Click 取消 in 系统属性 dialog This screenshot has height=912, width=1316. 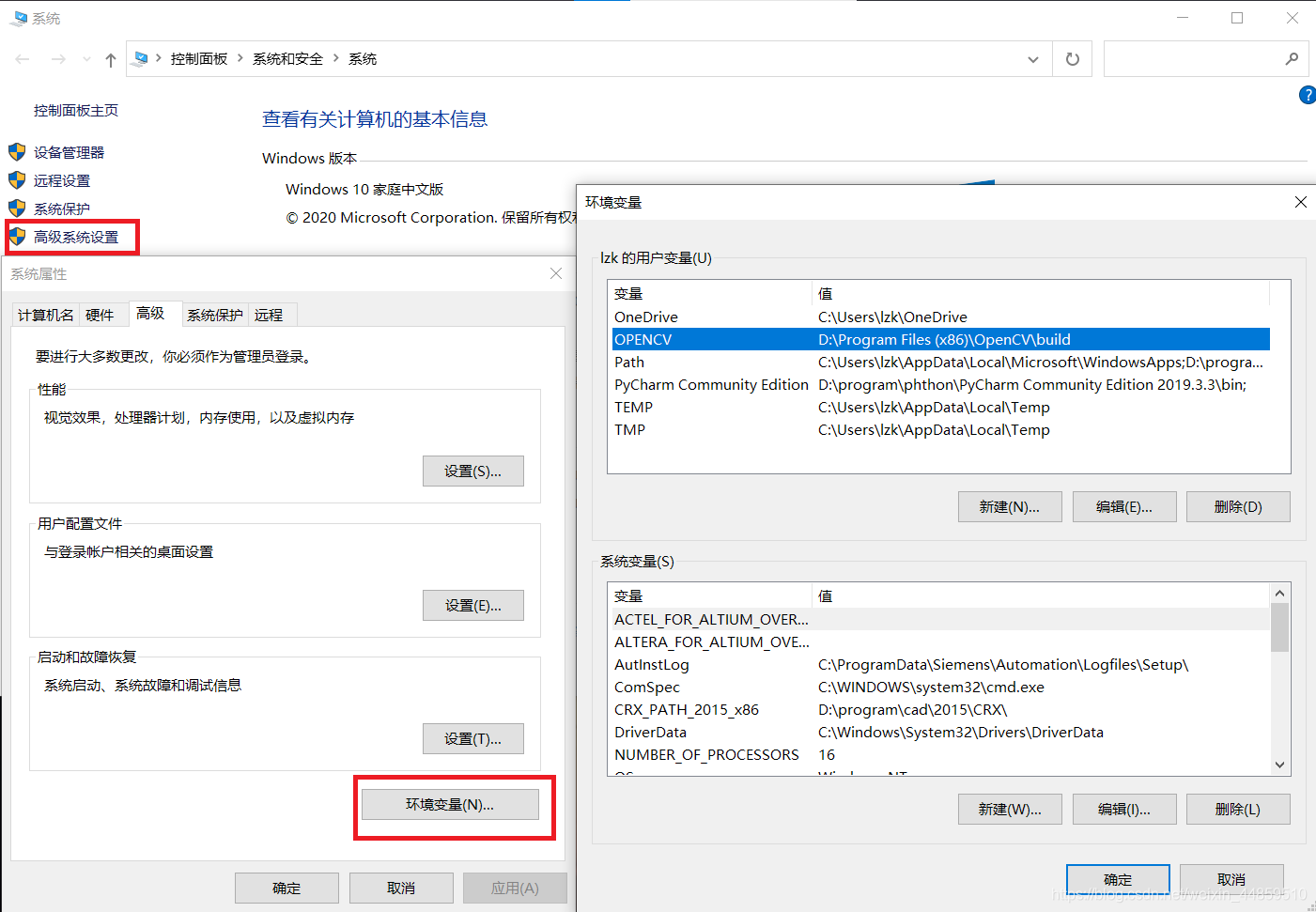click(x=401, y=889)
